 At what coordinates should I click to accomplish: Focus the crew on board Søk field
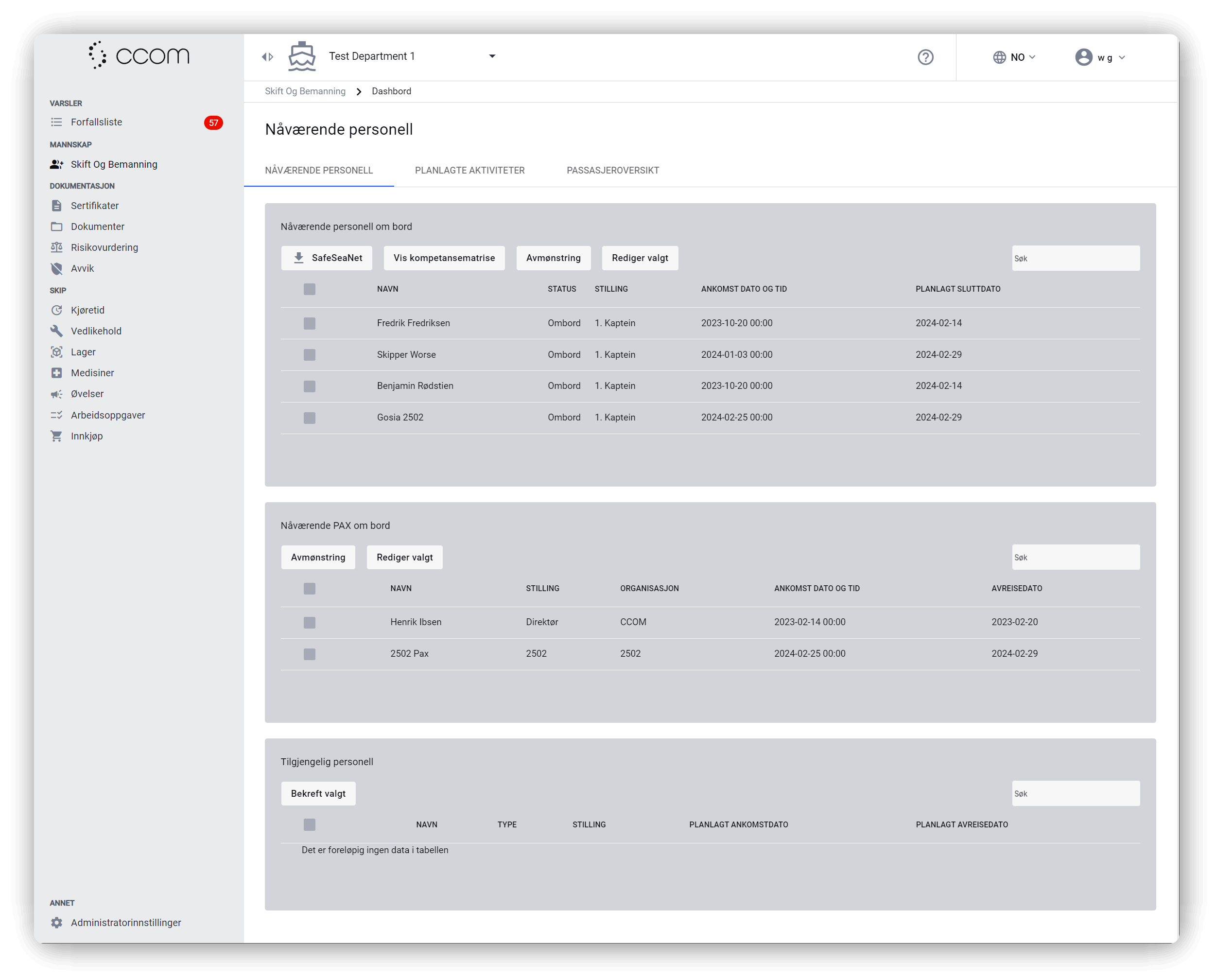(1076, 258)
